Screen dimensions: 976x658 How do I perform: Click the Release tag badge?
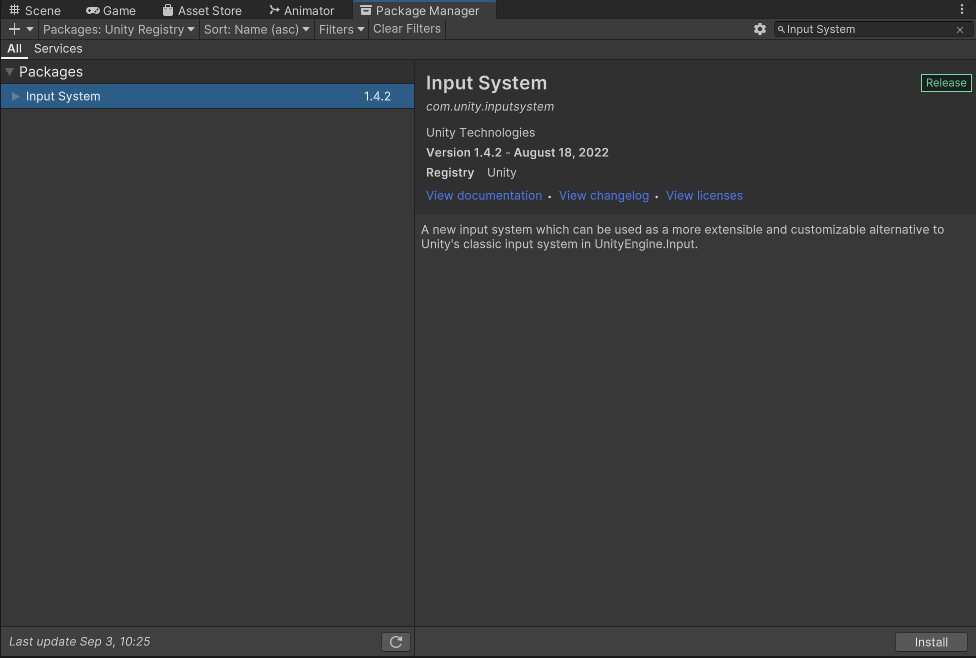pyautogui.click(x=946, y=83)
